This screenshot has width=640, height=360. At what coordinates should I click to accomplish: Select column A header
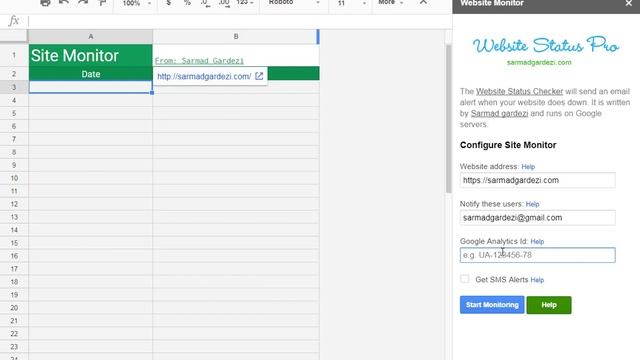coord(90,36)
